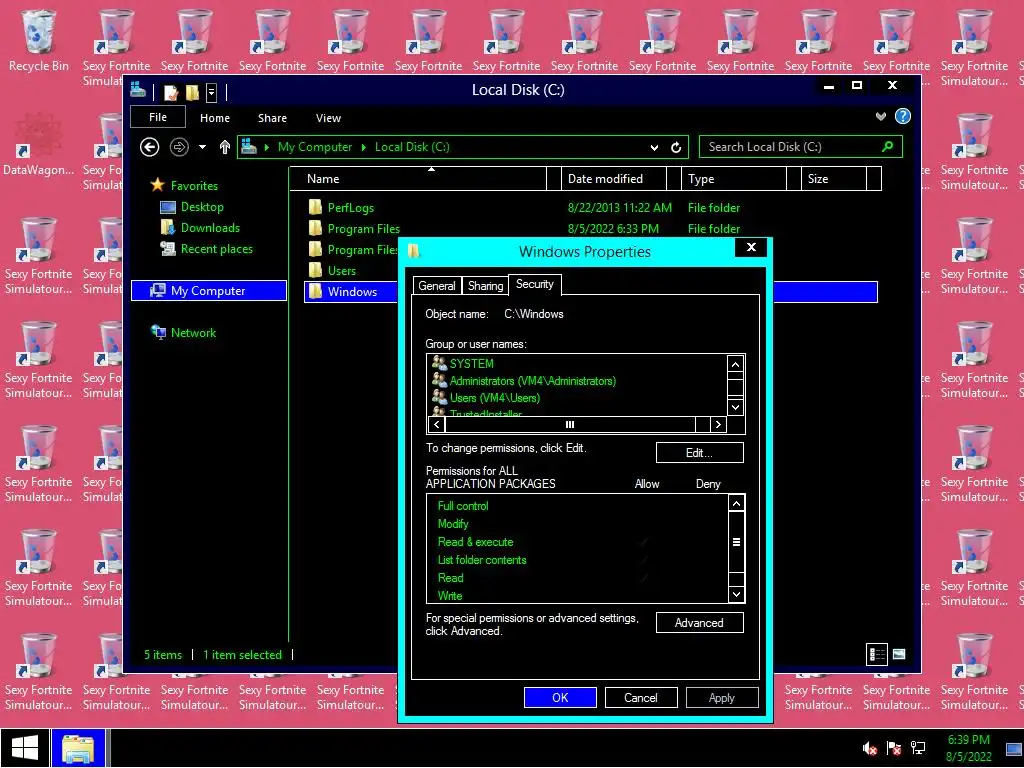Switch to the General tab
The image size is (1024, 768).
click(437, 285)
